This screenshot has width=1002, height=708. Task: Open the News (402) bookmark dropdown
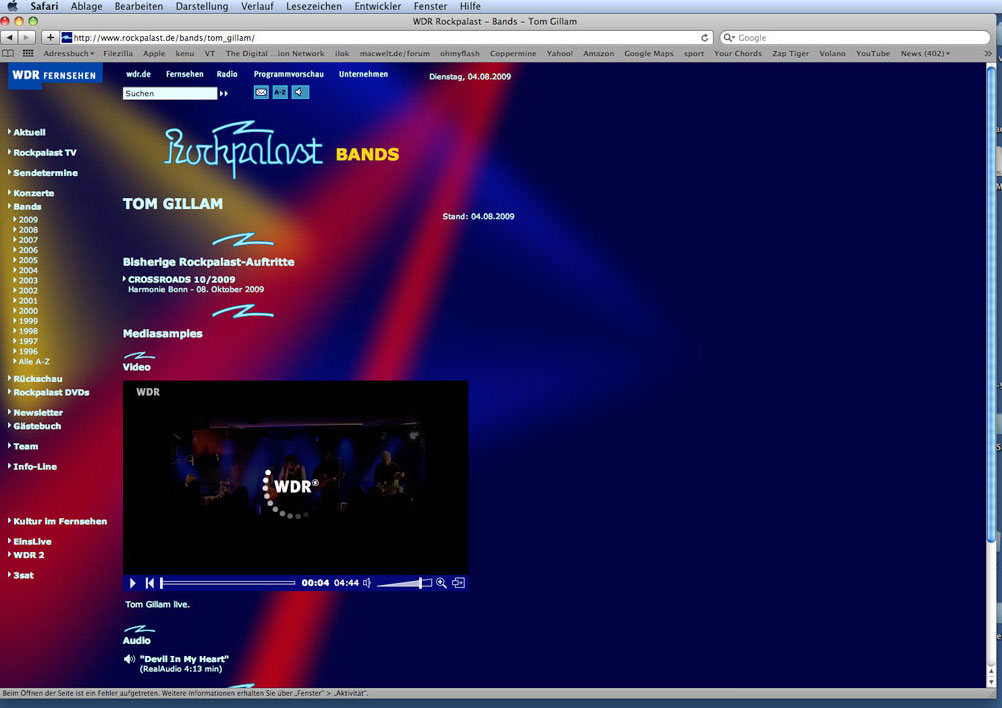[925, 54]
